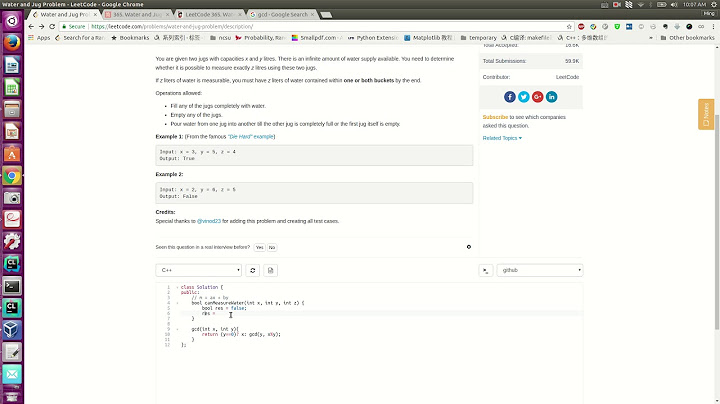
Task: Share the problem on LinkedIn
Action: 551,97
